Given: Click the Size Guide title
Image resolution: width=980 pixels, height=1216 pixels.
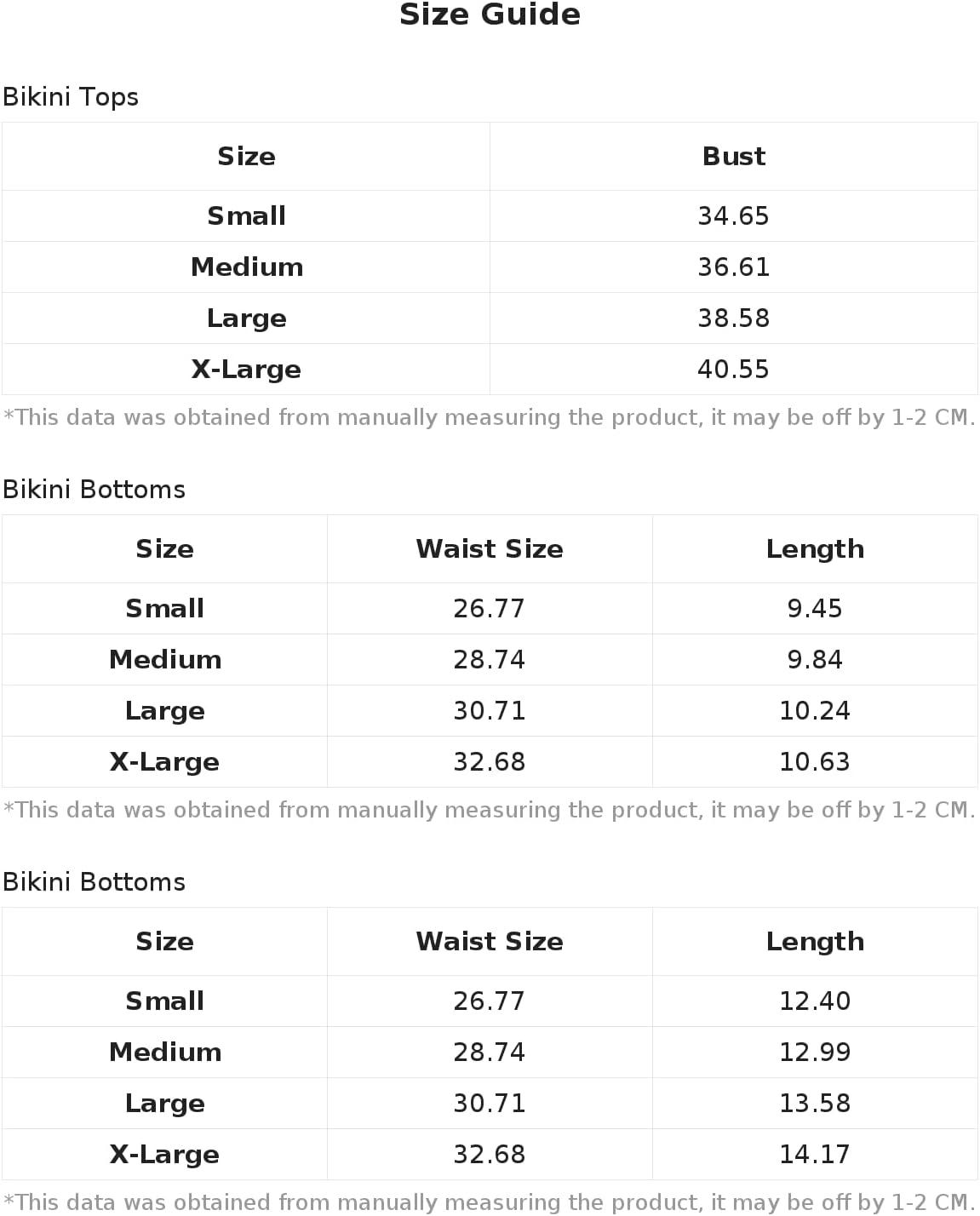Looking at the screenshot, I should pyautogui.click(x=490, y=14).
